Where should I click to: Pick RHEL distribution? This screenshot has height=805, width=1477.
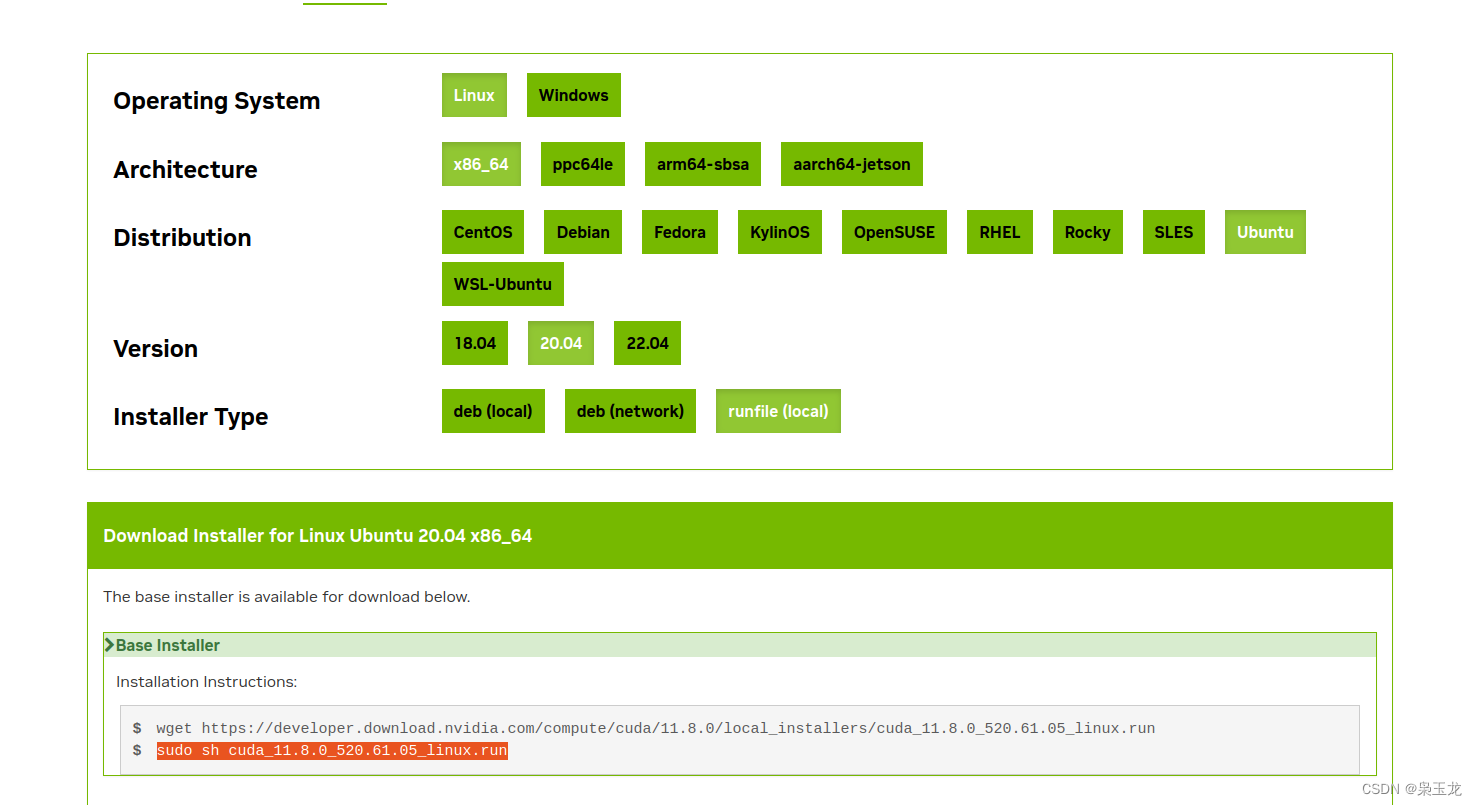(1000, 232)
